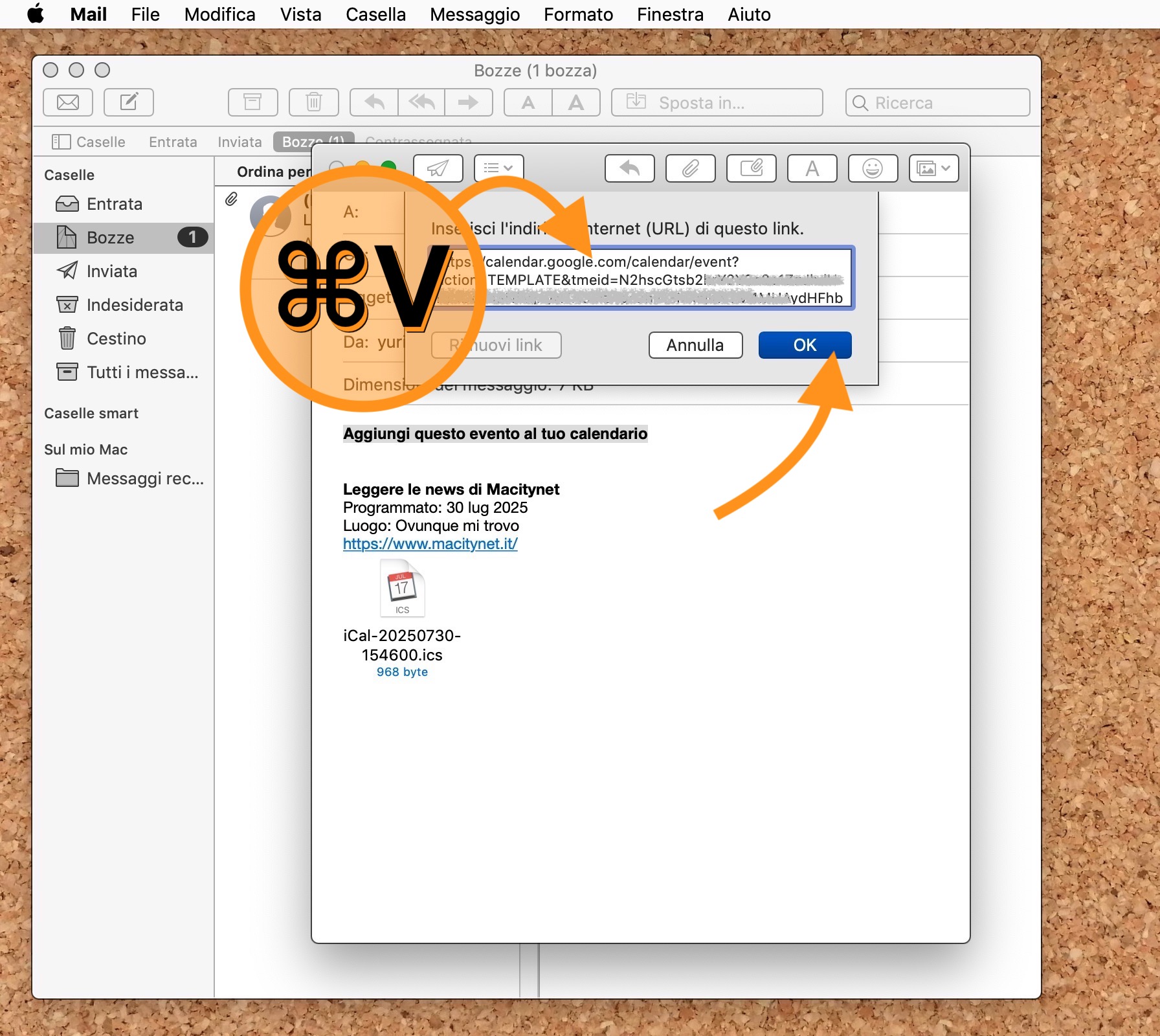Viewport: 1160px width, 1036px height.
Task: Open the Messaggio menu
Action: [x=474, y=14]
